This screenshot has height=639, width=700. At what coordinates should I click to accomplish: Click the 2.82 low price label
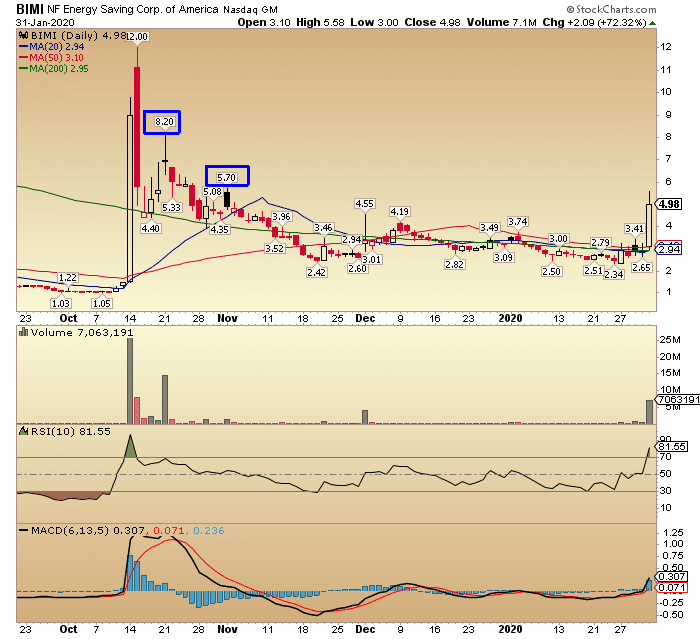[454, 264]
